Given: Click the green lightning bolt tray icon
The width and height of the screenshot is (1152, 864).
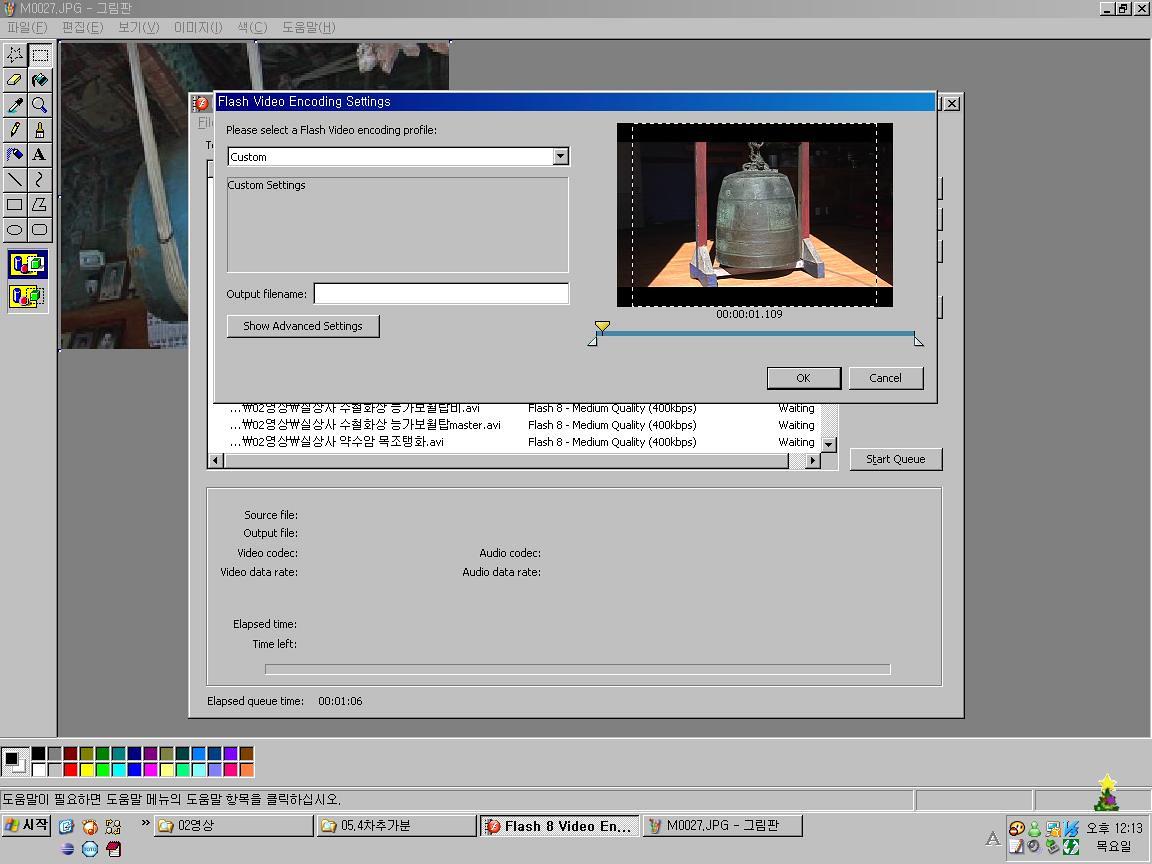Looking at the screenshot, I should click(x=1070, y=847).
